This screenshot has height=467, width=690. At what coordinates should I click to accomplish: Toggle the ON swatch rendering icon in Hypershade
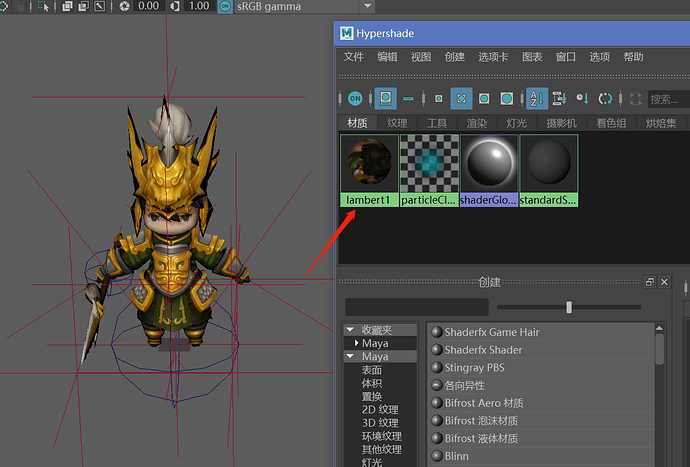point(355,99)
